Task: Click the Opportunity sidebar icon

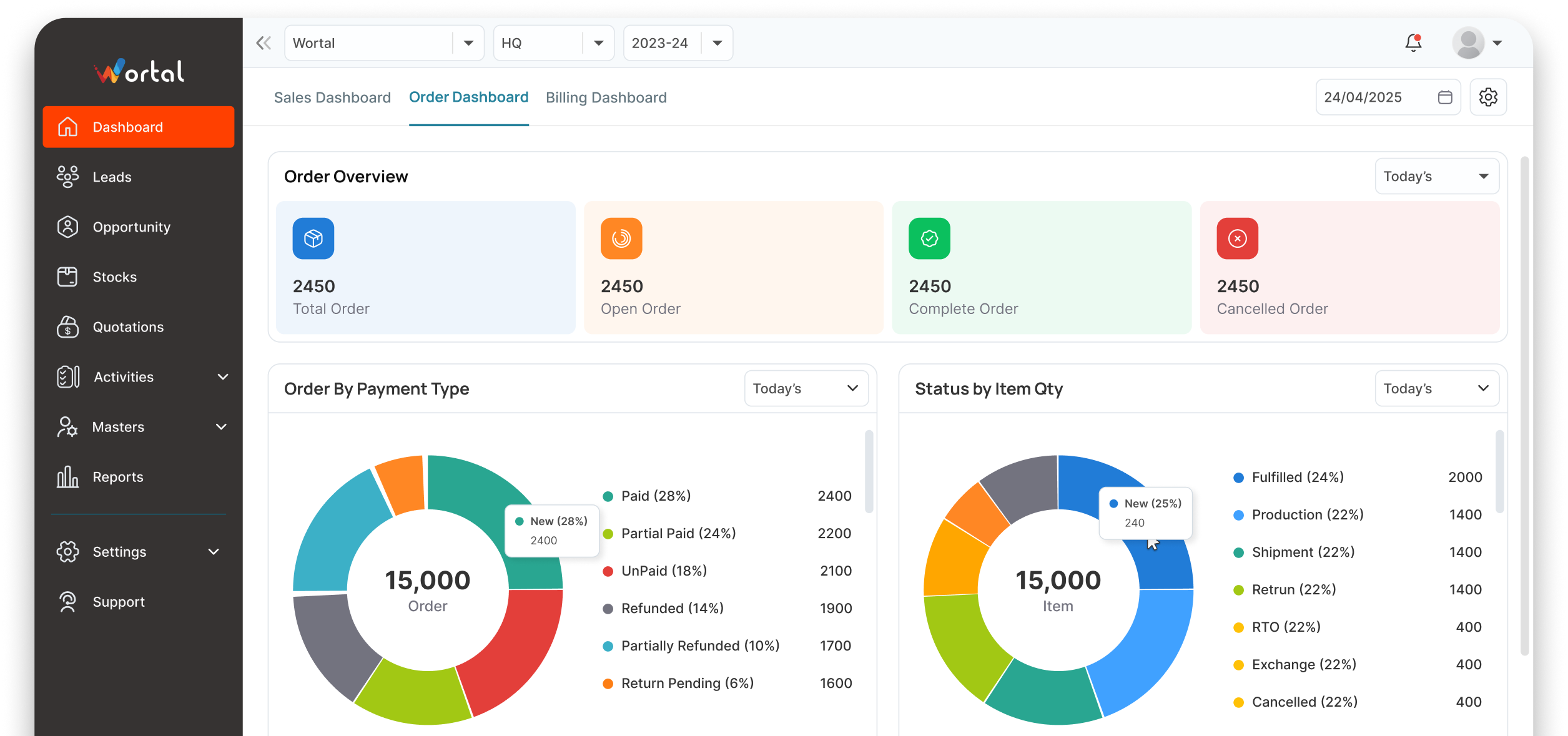Action: 67,227
